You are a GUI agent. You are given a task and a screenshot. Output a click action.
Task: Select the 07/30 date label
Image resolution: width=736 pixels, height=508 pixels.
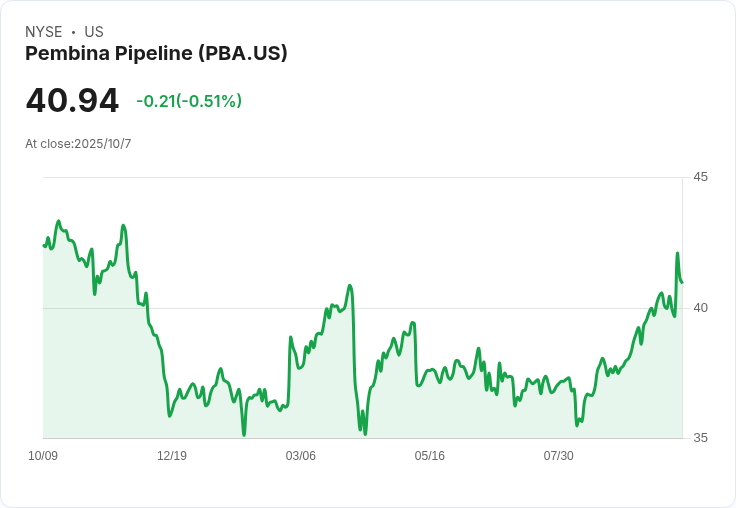(558, 456)
